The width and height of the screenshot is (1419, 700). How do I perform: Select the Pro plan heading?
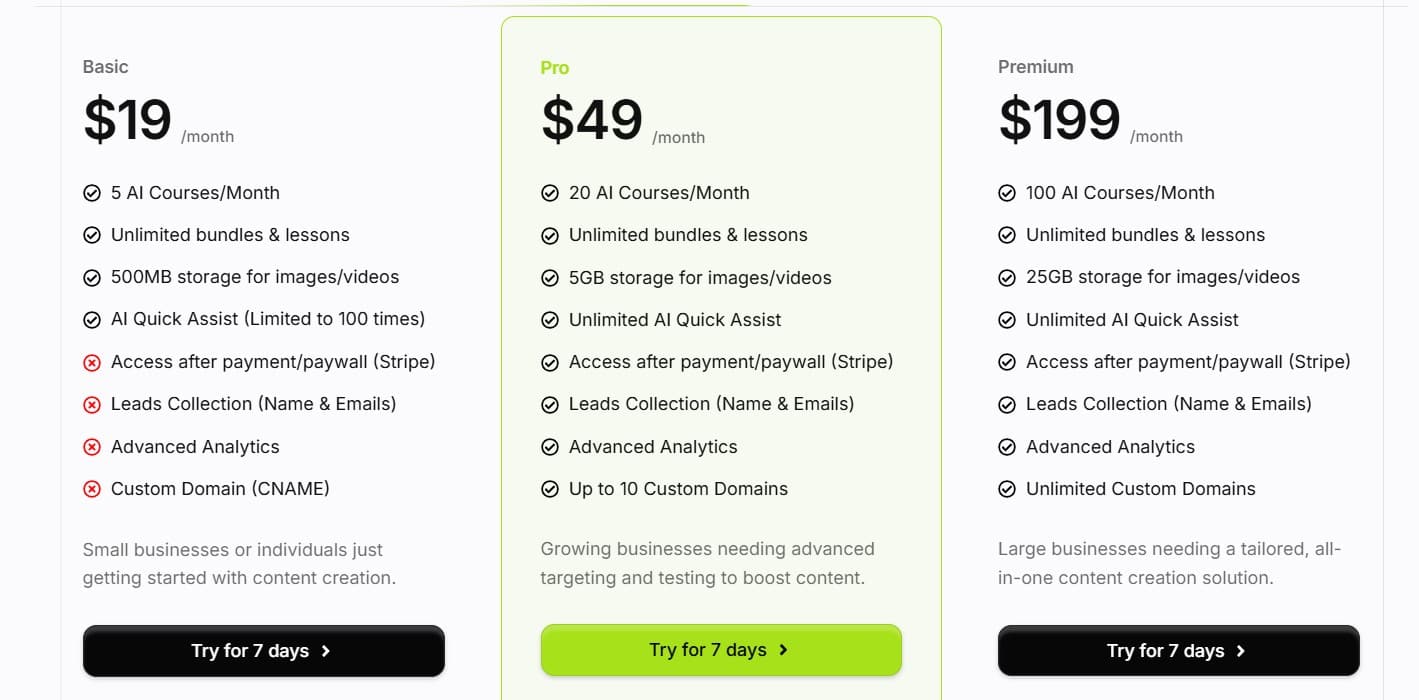point(554,67)
